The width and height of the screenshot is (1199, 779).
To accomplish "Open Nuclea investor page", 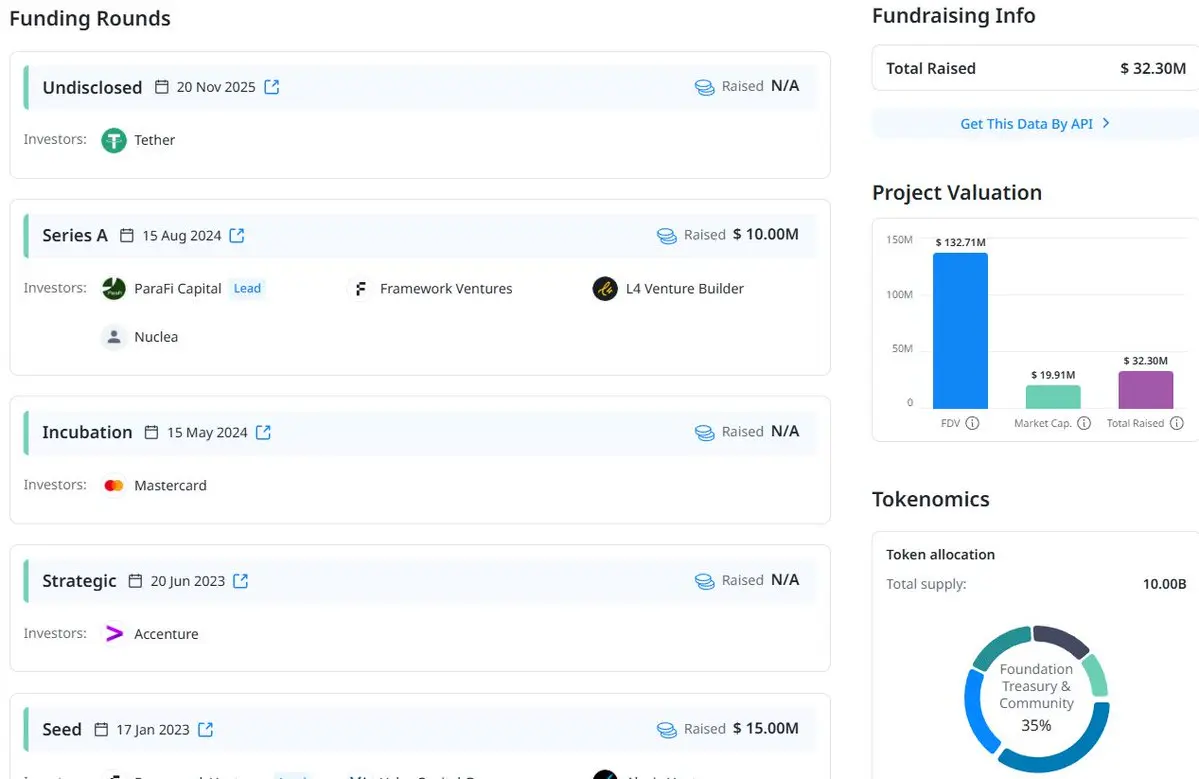I will [x=156, y=337].
